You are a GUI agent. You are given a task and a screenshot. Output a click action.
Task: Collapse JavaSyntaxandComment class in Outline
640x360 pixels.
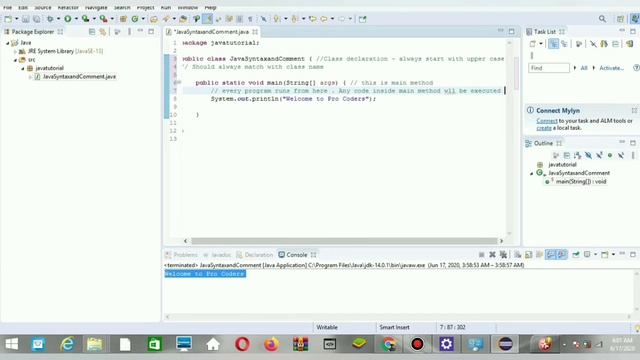coord(531,173)
